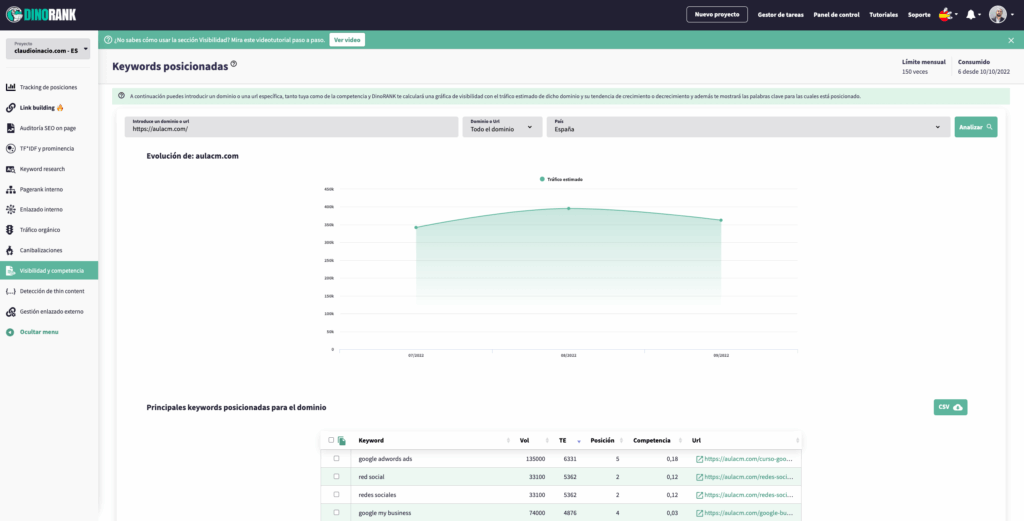Screen dimensions: 1024x521
Task: Toggle the select-all checkbox in table header
Action: [331, 440]
